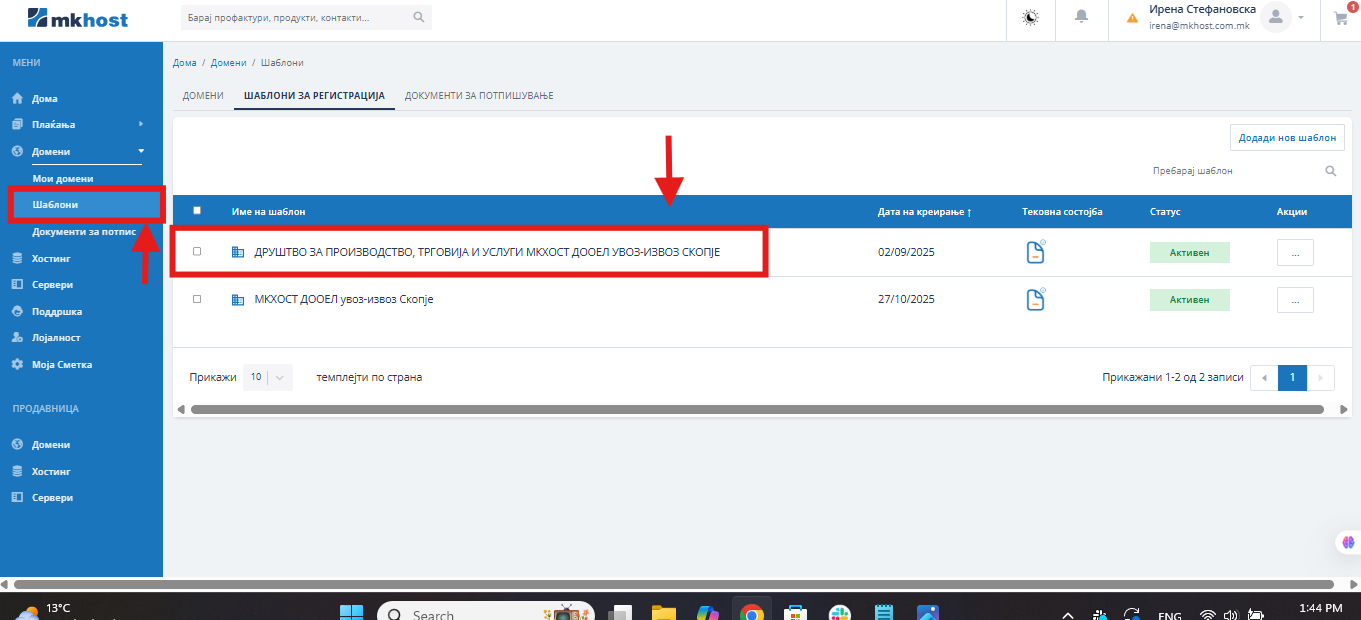Open the notifications bell icon
The width and height of the screenshot is (1361, 620).
click(x=1081, y=18)
